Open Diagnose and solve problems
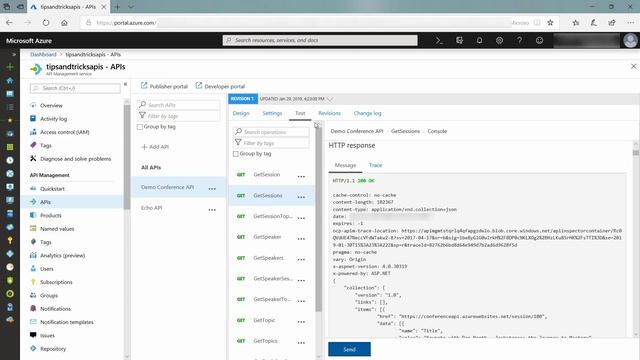Image resolution: width=640 pixels, height=360 pixels. (x=76, y=159)
